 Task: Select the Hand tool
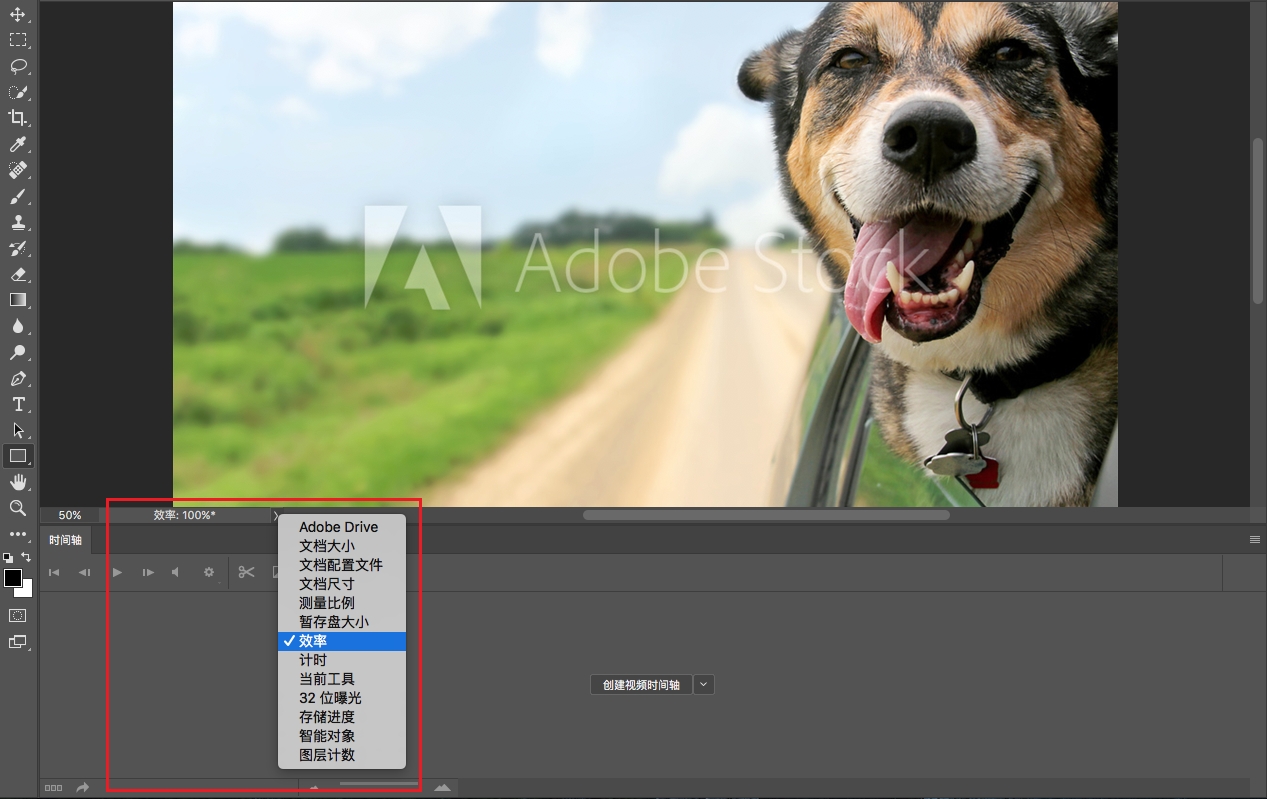pos(18,482)
